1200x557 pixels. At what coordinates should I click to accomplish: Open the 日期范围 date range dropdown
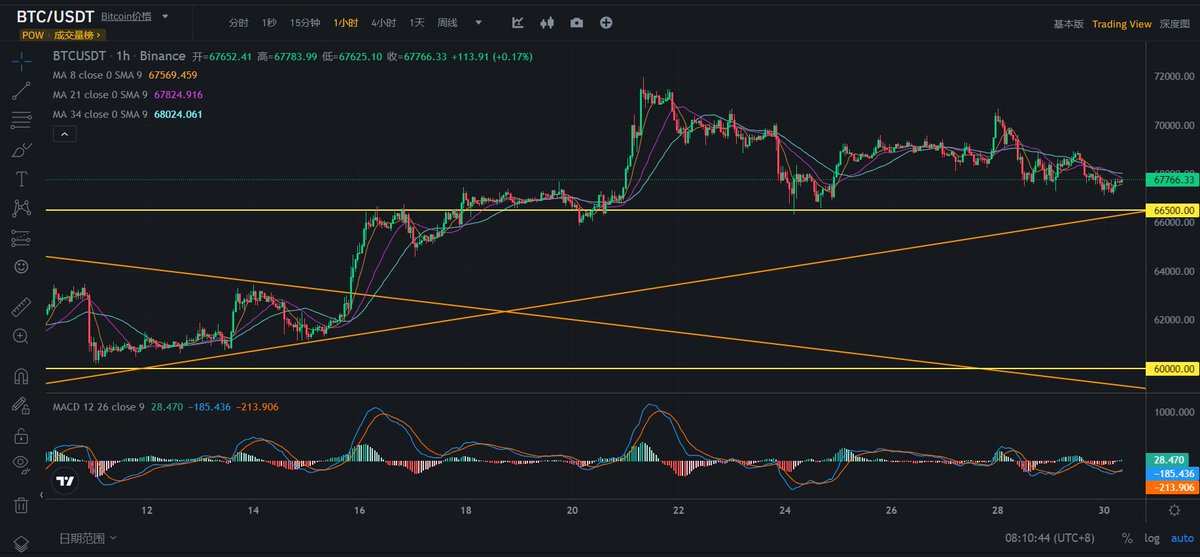click(x=87, y=538)
